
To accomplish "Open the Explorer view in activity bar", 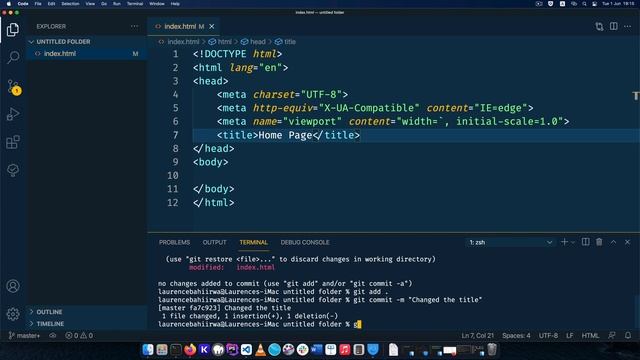I will pos(13,29).
